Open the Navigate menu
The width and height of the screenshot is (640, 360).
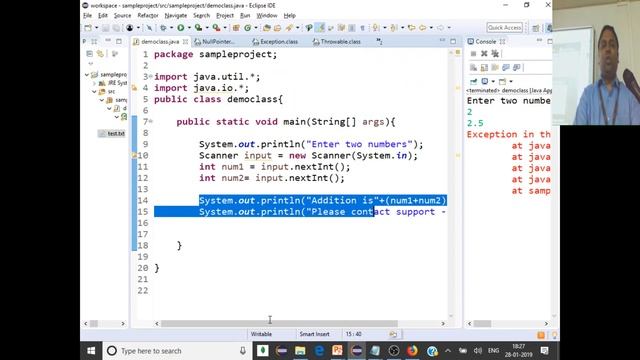176,16
